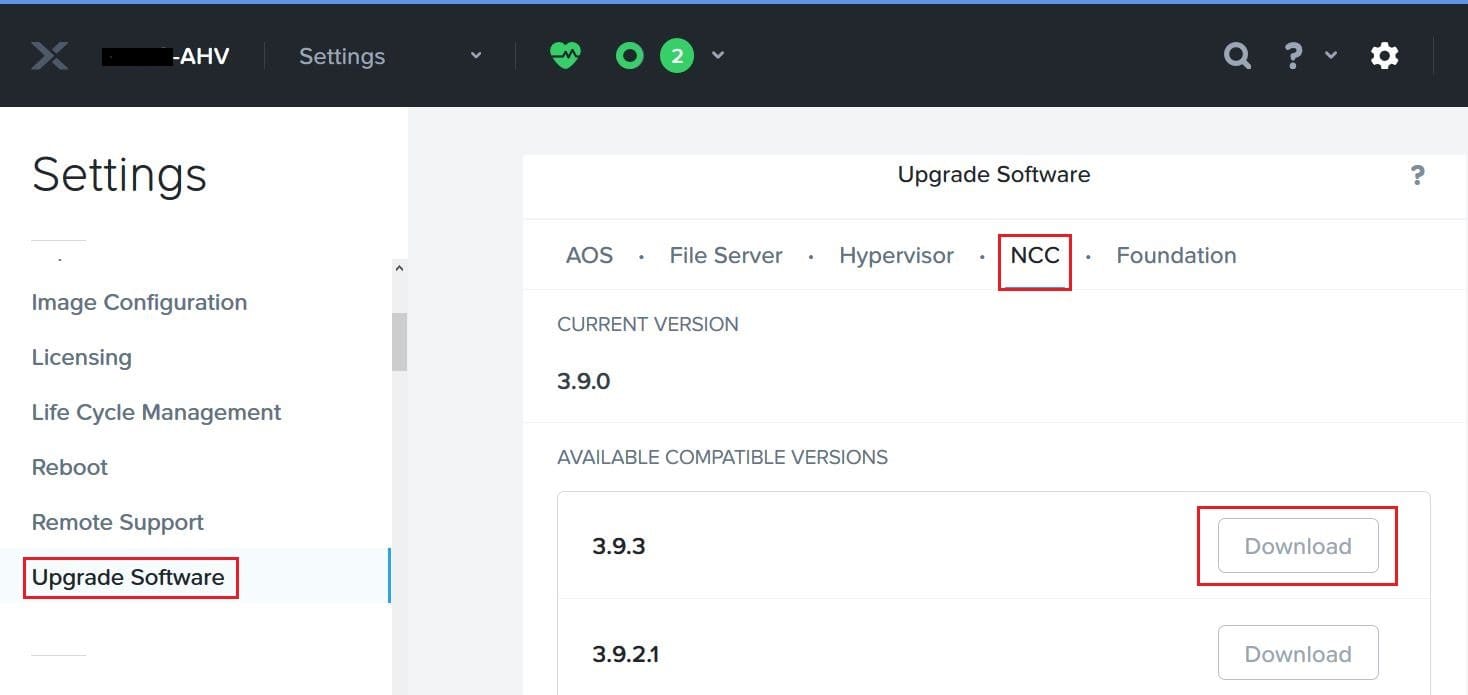Click the CURRENT VERSION heading

point(647,324)
